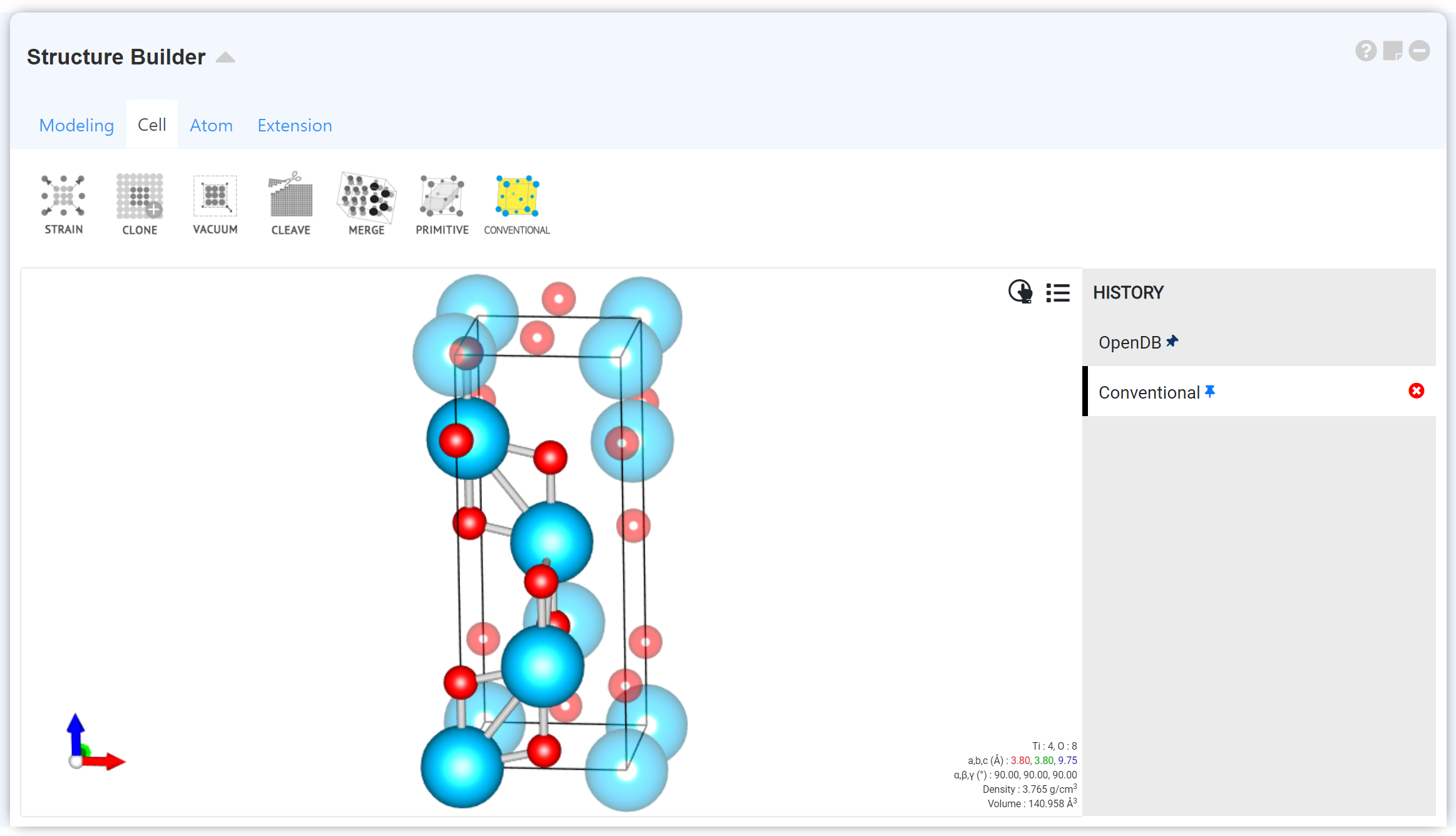Click the note icon in header
This screenshot has width=1456, height=836.
click(1392, 51)
